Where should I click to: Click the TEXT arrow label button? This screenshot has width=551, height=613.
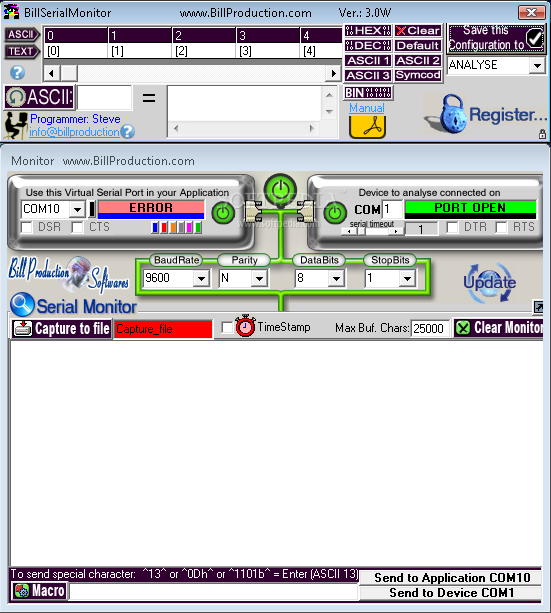click(22, 51)
